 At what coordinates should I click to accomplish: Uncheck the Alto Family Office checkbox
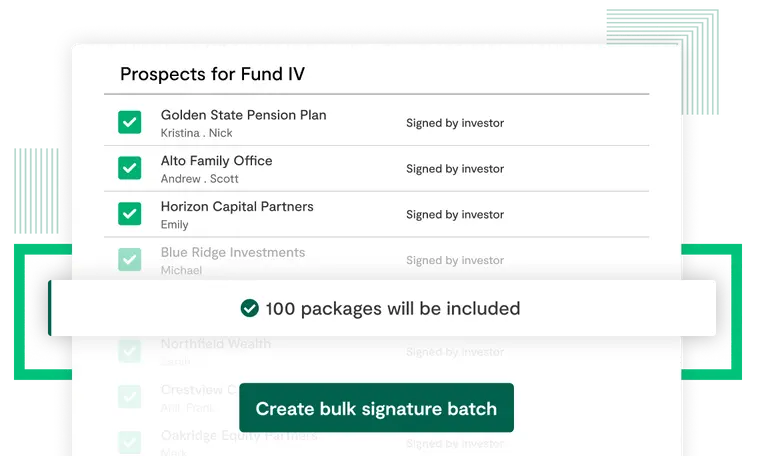pos(130,168)
